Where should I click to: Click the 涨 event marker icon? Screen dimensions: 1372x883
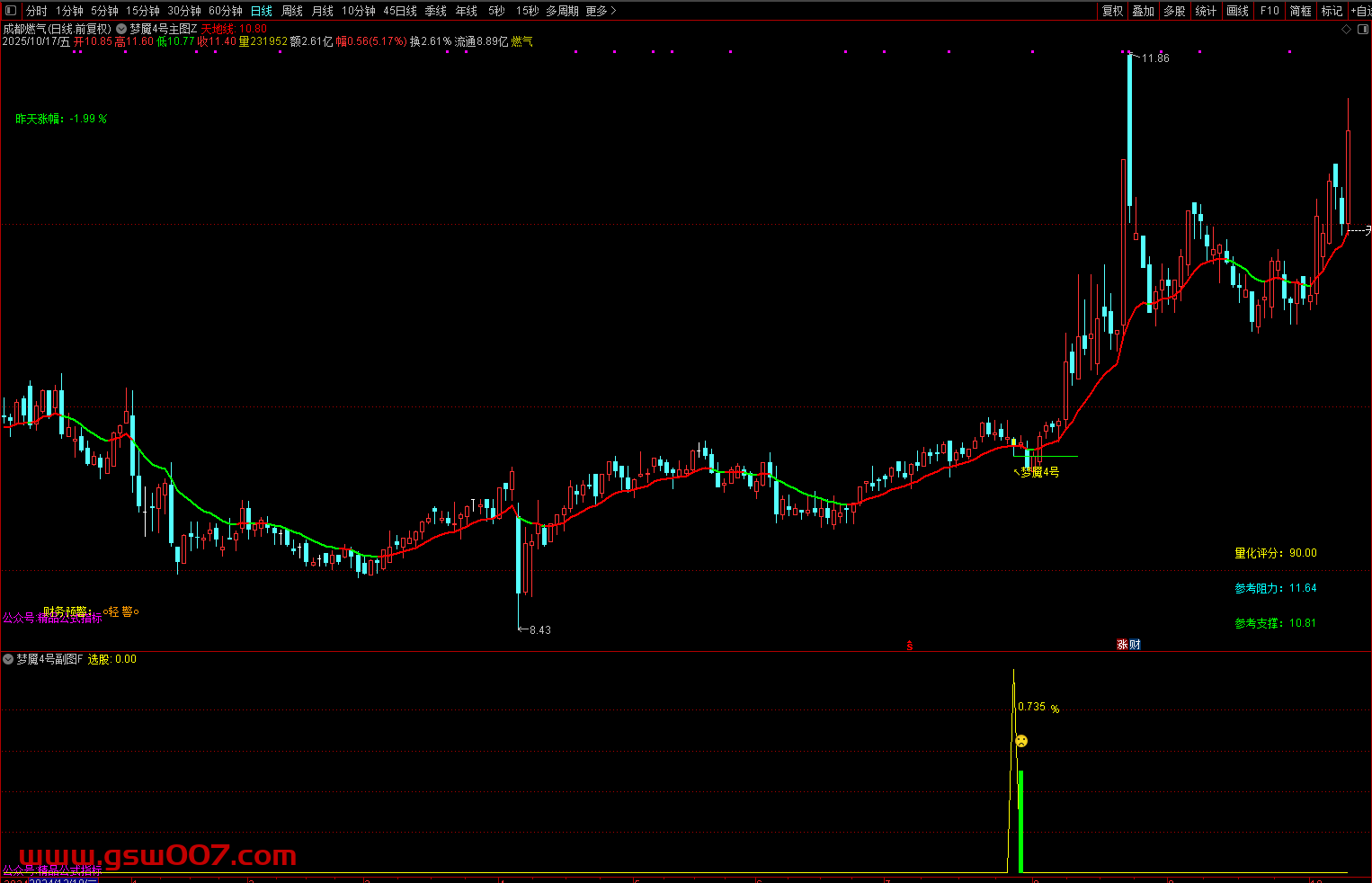pos(1122,645)
